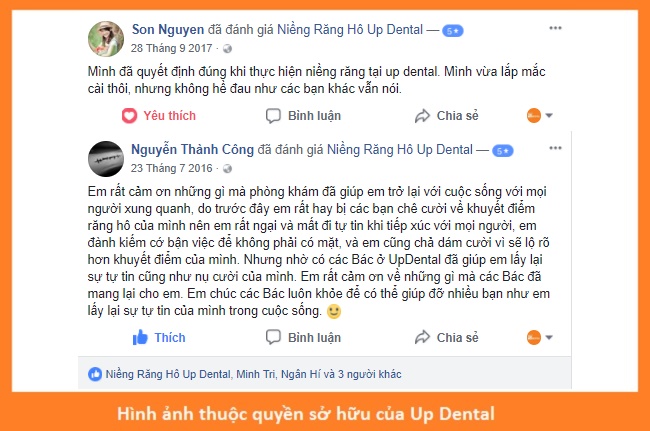Expand the identity dropdown arrow on Nguyễn Thành Công's post

pyautogui.click(x=549, y=338)
